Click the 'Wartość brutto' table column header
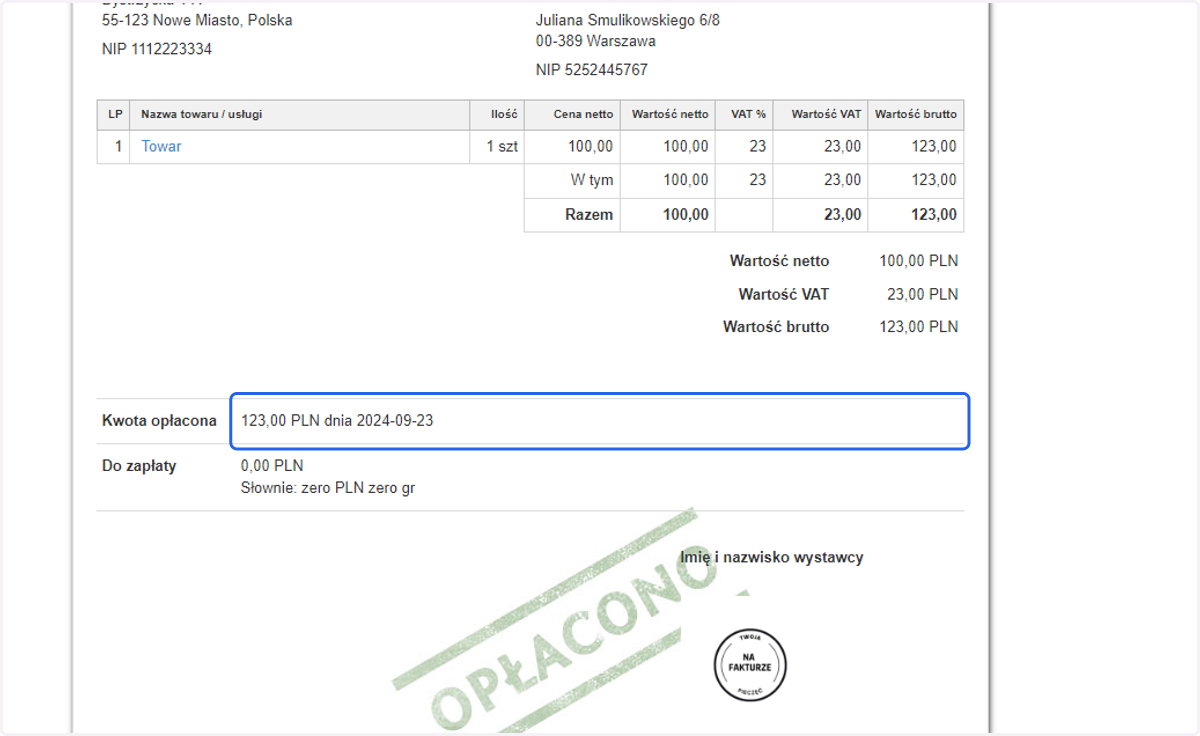This screenshot has width=1200, height=736. click(x=916, y=114)
